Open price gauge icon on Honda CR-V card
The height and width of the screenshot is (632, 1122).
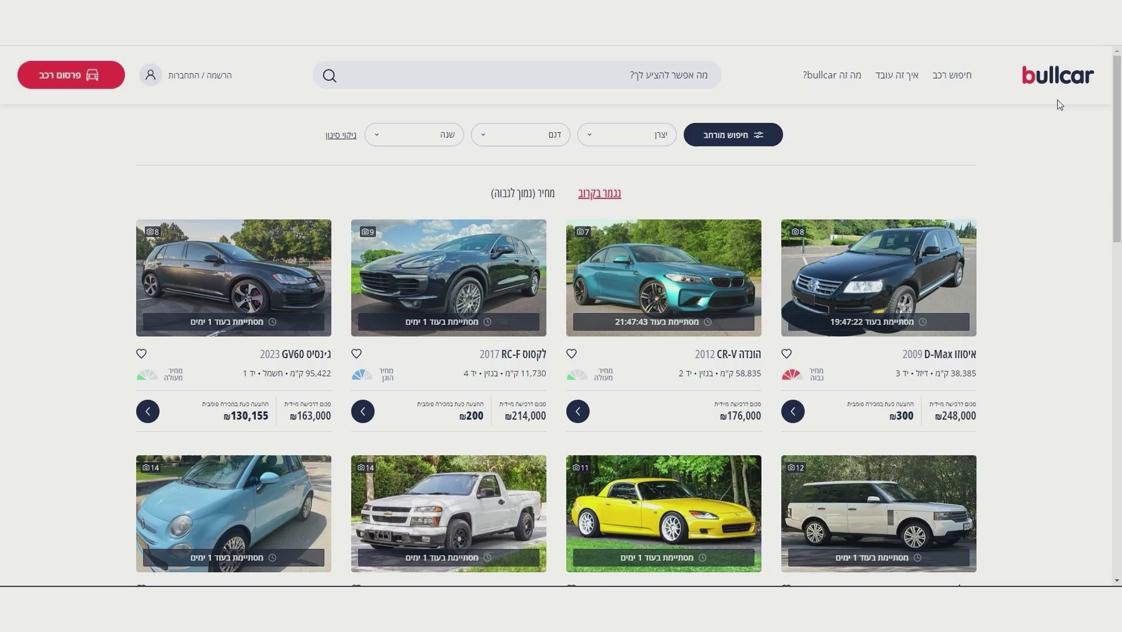click(576, 374)
